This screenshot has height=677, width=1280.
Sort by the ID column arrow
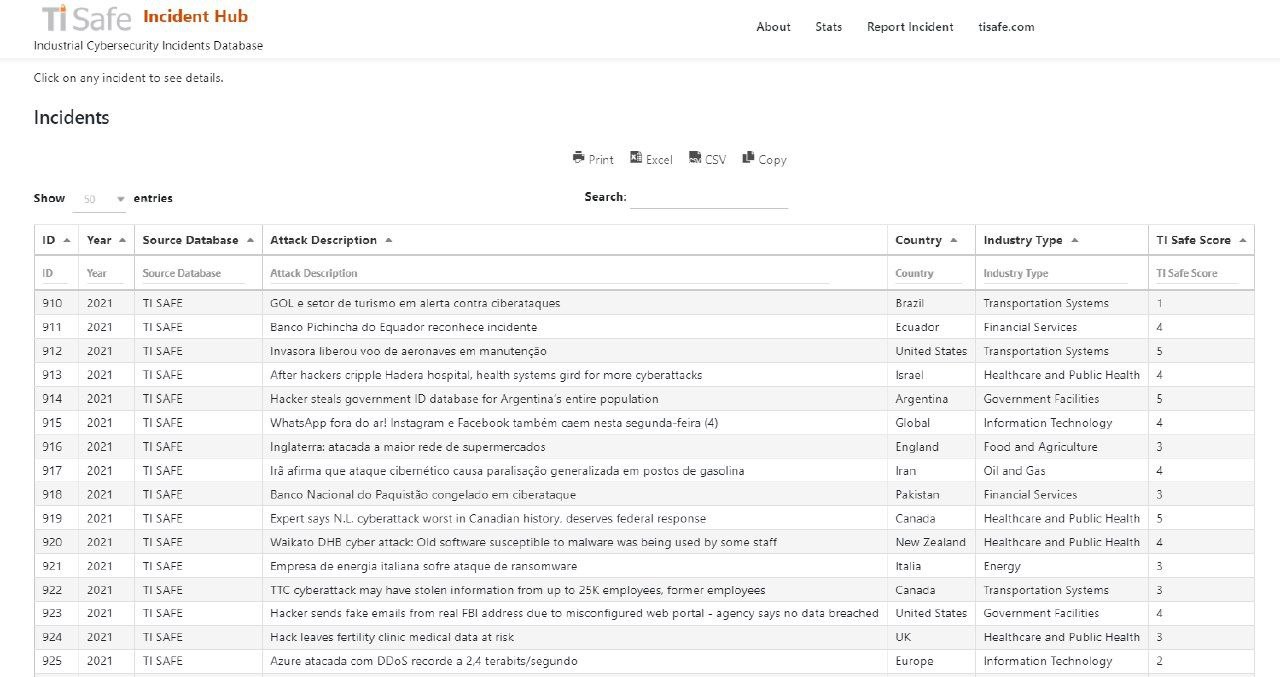click(x=67, y=240)
